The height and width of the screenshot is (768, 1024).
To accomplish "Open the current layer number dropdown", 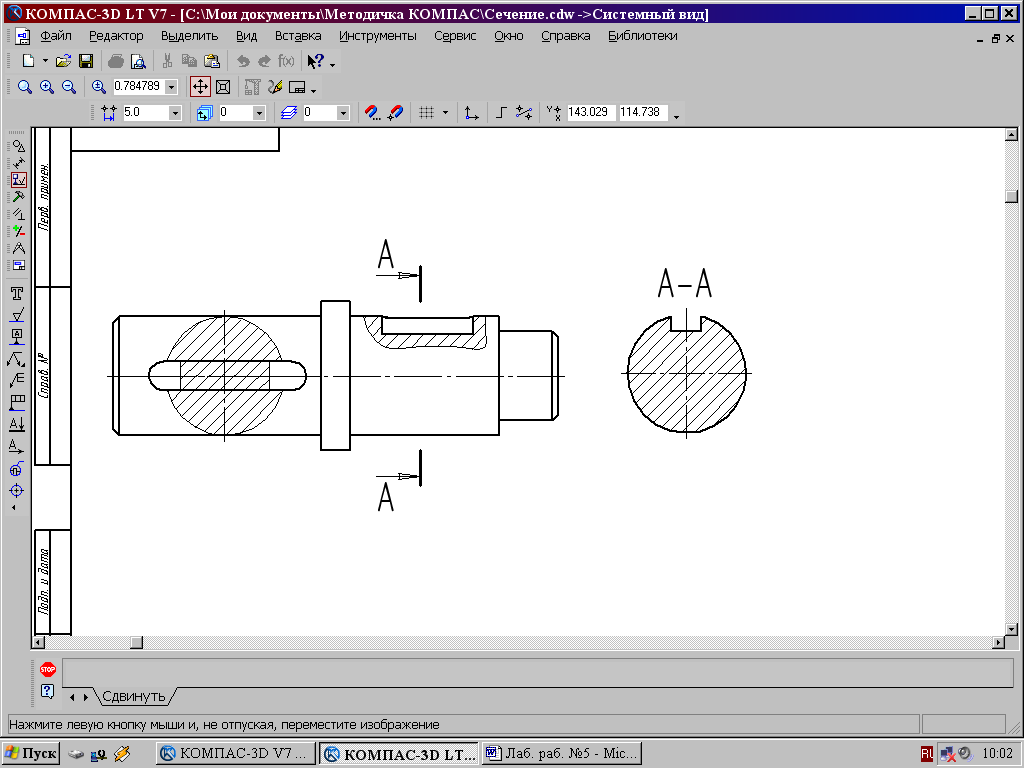I will (343, 113).
